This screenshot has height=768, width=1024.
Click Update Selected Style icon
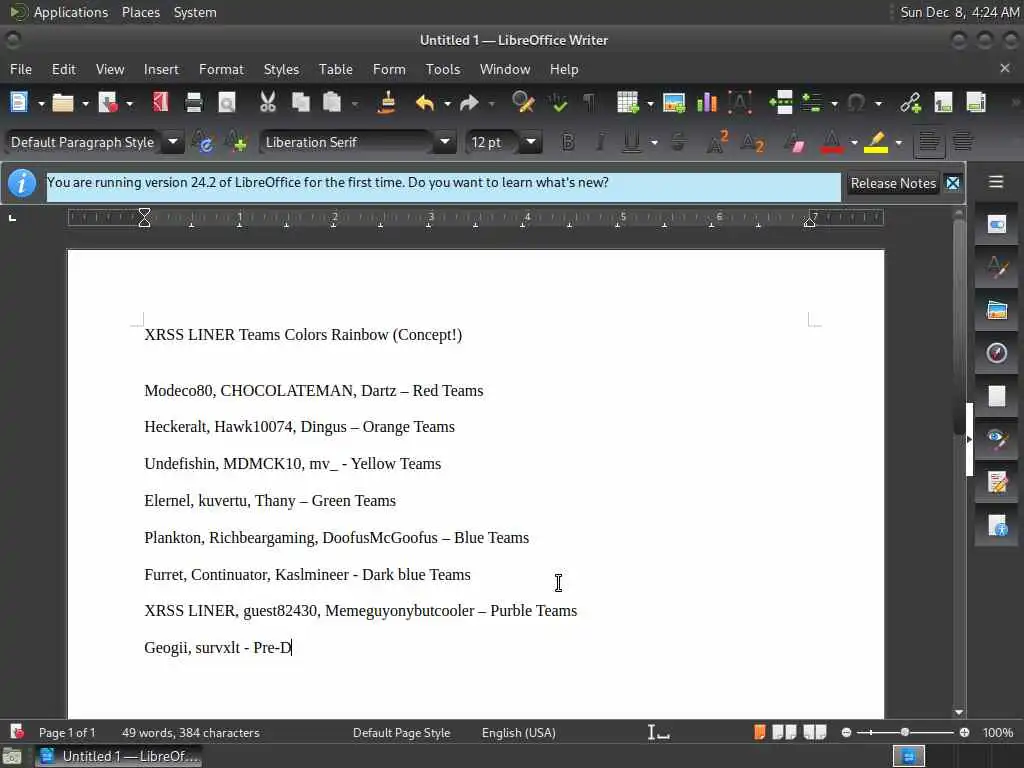[202, 142]
